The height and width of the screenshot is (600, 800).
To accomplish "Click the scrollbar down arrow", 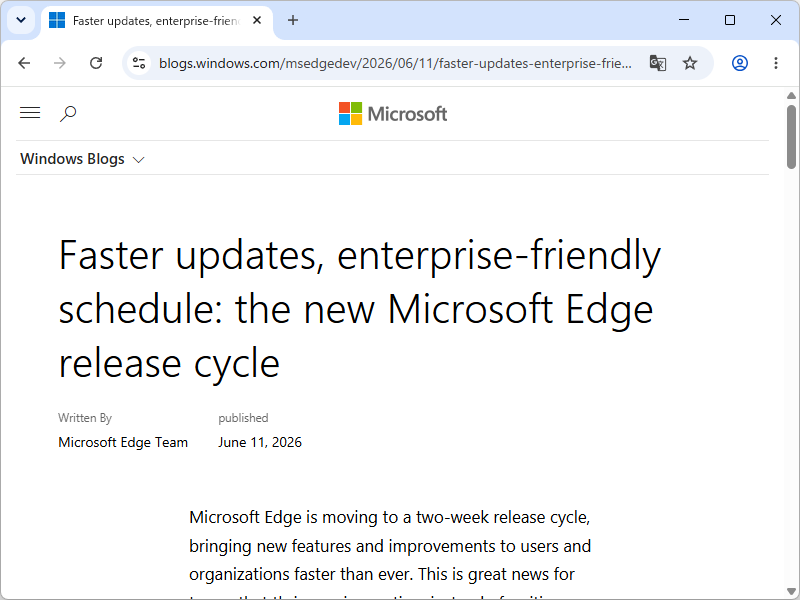I will (791, 592).
